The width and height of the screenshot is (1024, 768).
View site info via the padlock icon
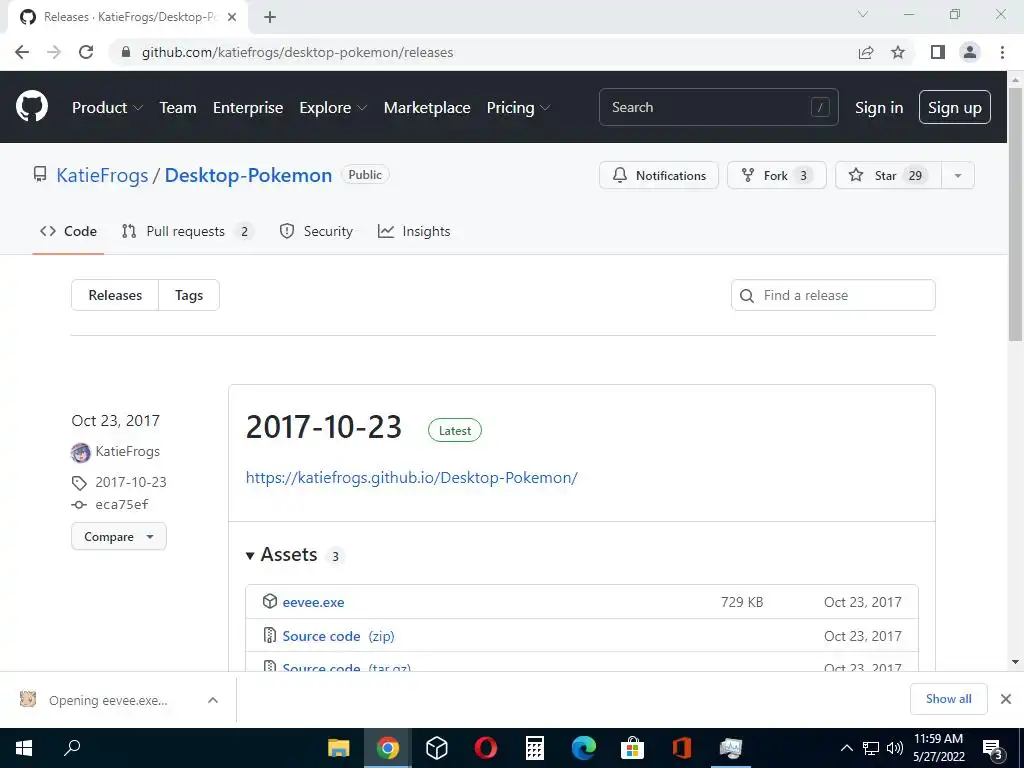[126, 52]
